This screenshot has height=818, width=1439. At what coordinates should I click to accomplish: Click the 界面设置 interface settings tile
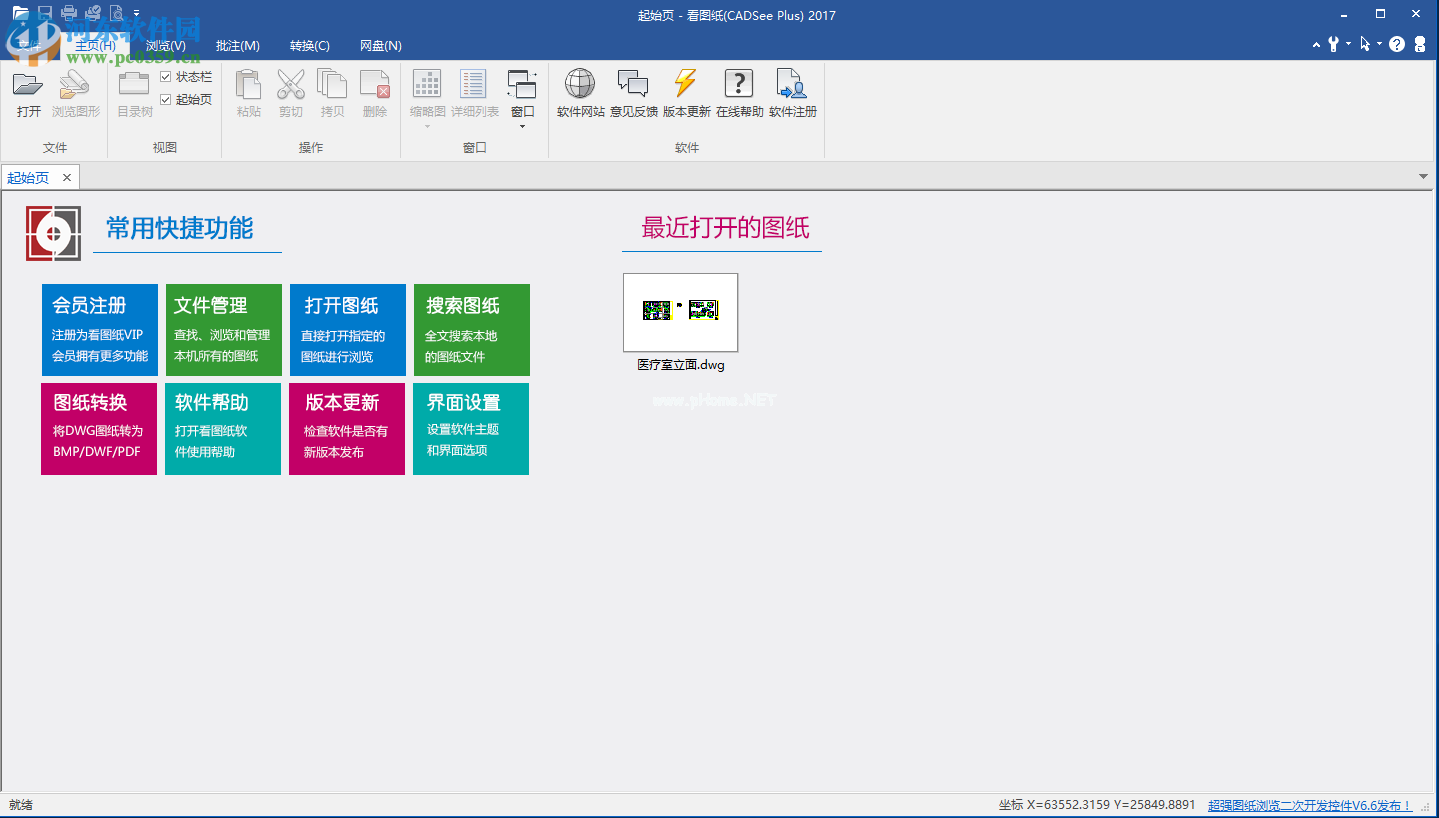click(471, 429)
